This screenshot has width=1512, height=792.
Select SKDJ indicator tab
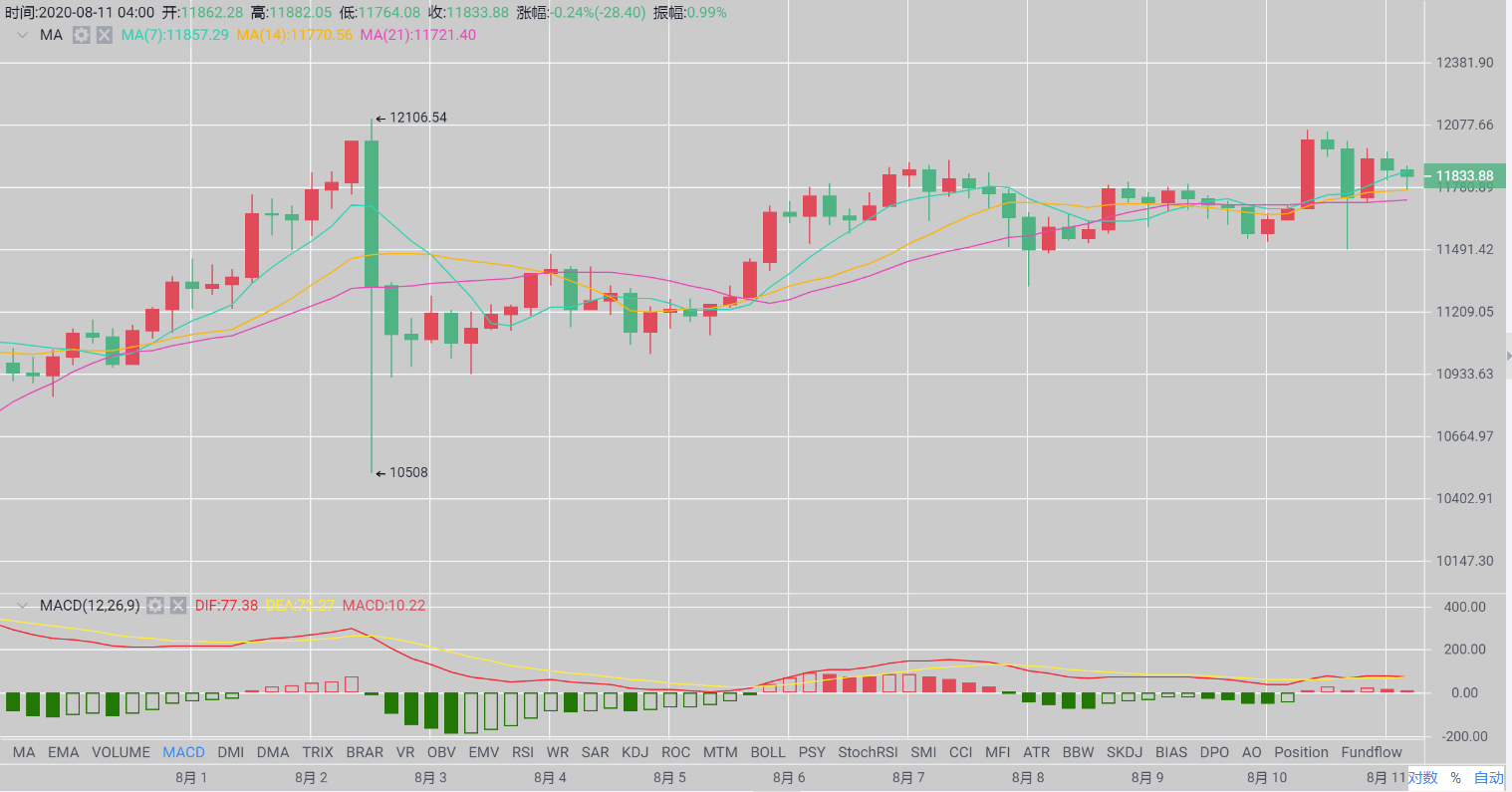click(1125, 752)
